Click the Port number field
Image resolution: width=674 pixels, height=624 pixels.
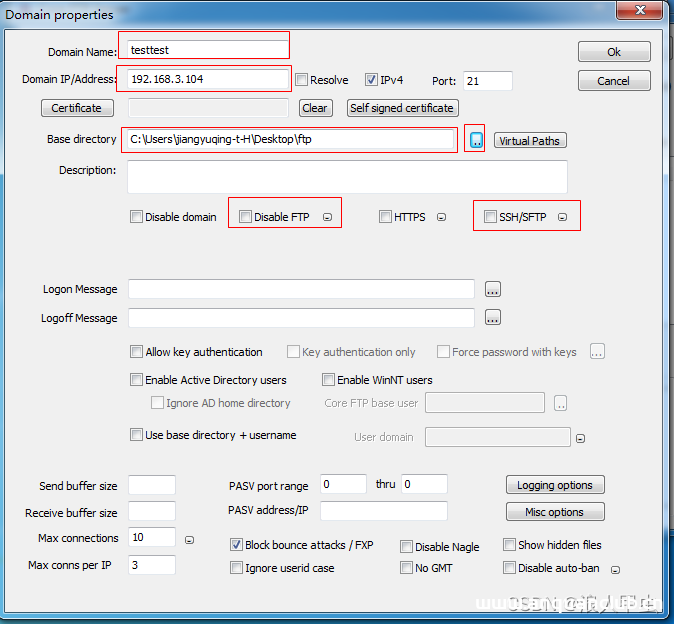pyautogui.click(x=487, y=81)
